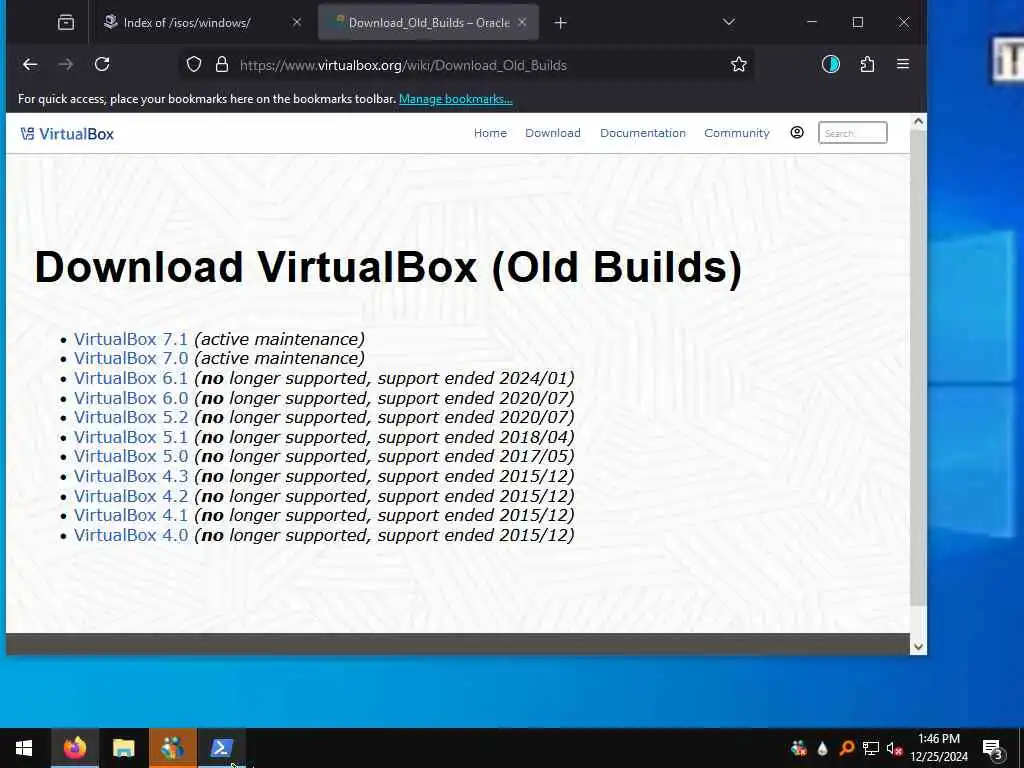Open the VirtualBox 5.1 link
Viewport: 1024px width, 768px height.
[131, 437]
